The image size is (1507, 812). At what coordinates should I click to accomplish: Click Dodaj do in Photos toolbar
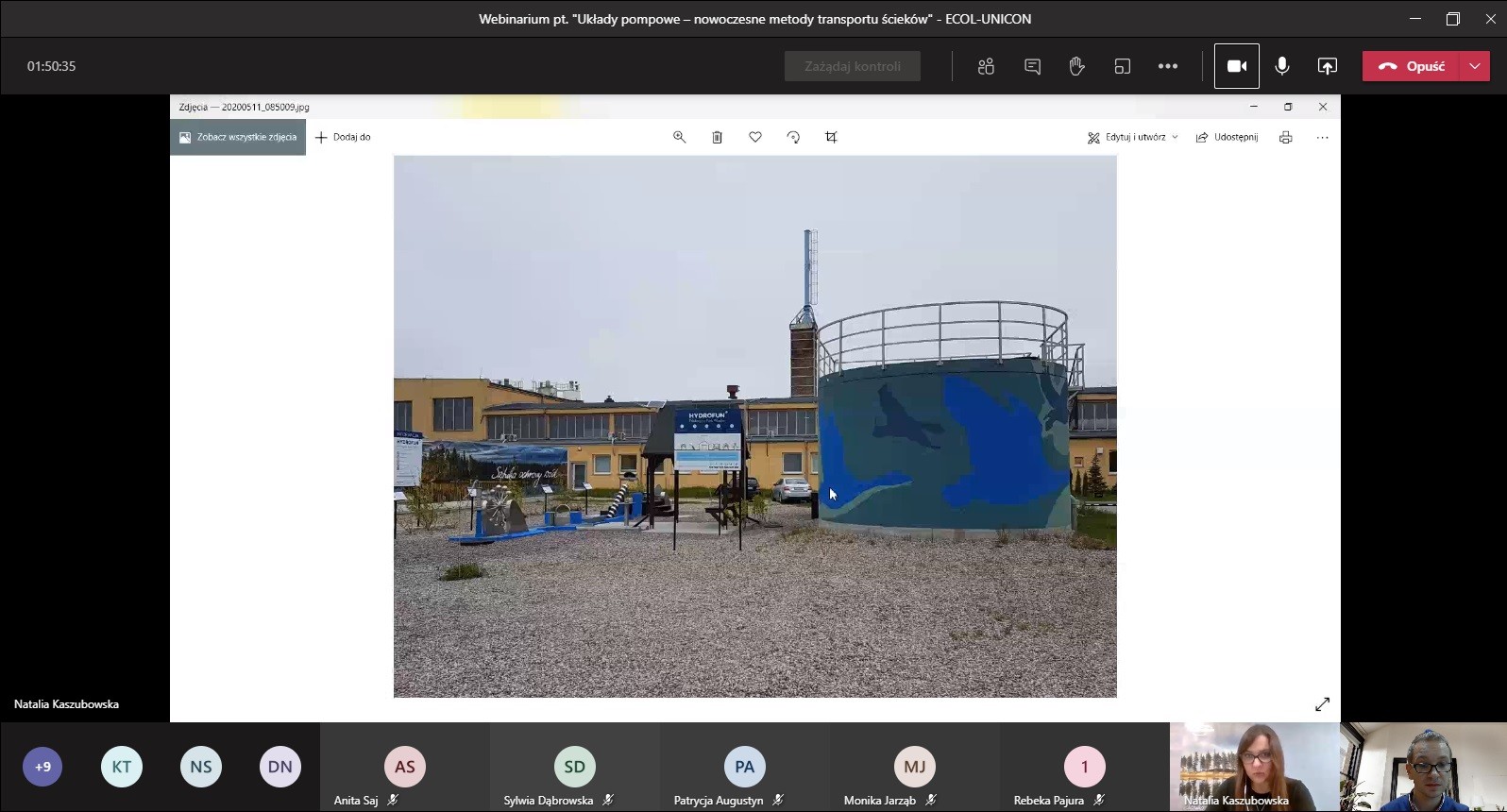pos(344,137)
